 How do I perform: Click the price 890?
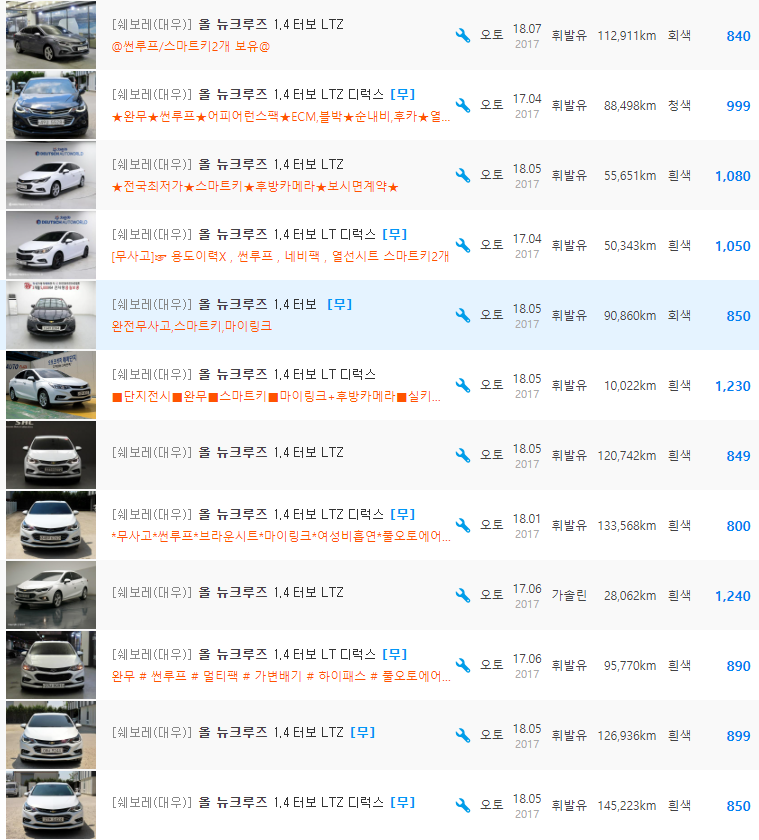coord(738,666)
